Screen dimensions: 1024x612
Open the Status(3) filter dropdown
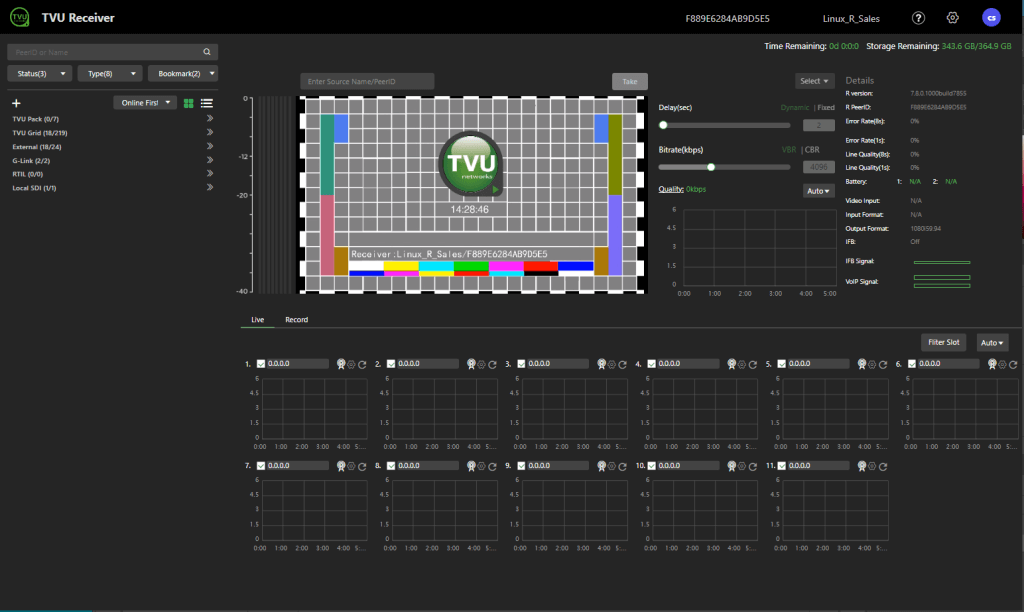pyautogui.click(x=39, y=74)
